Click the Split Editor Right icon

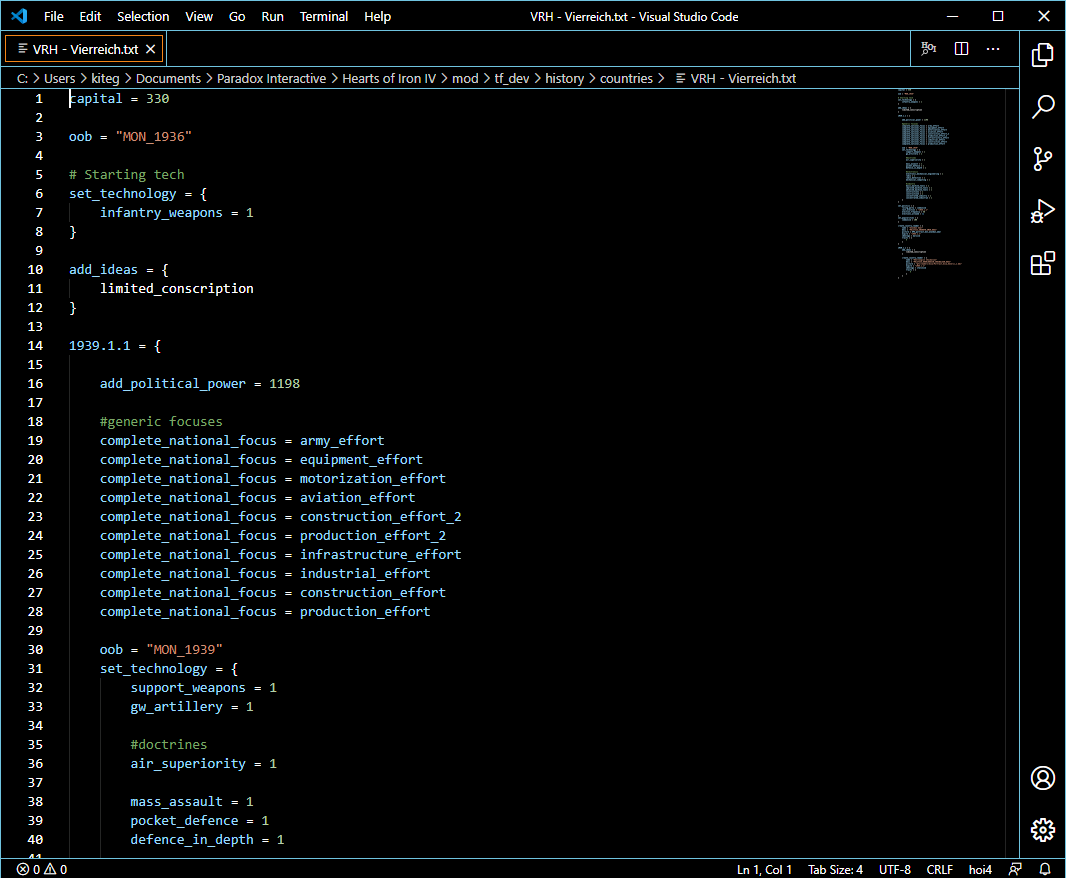tap(961, 49)
